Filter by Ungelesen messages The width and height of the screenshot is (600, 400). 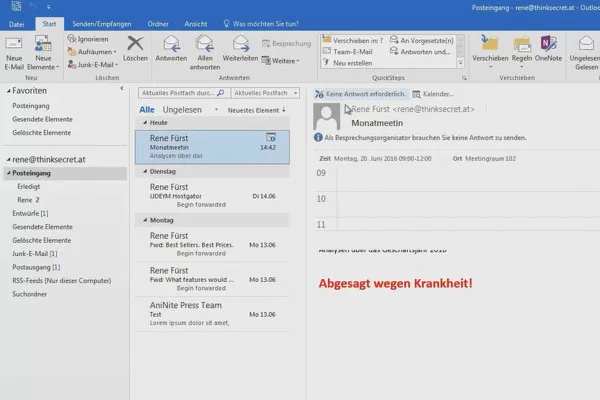[x=182, y=110]
